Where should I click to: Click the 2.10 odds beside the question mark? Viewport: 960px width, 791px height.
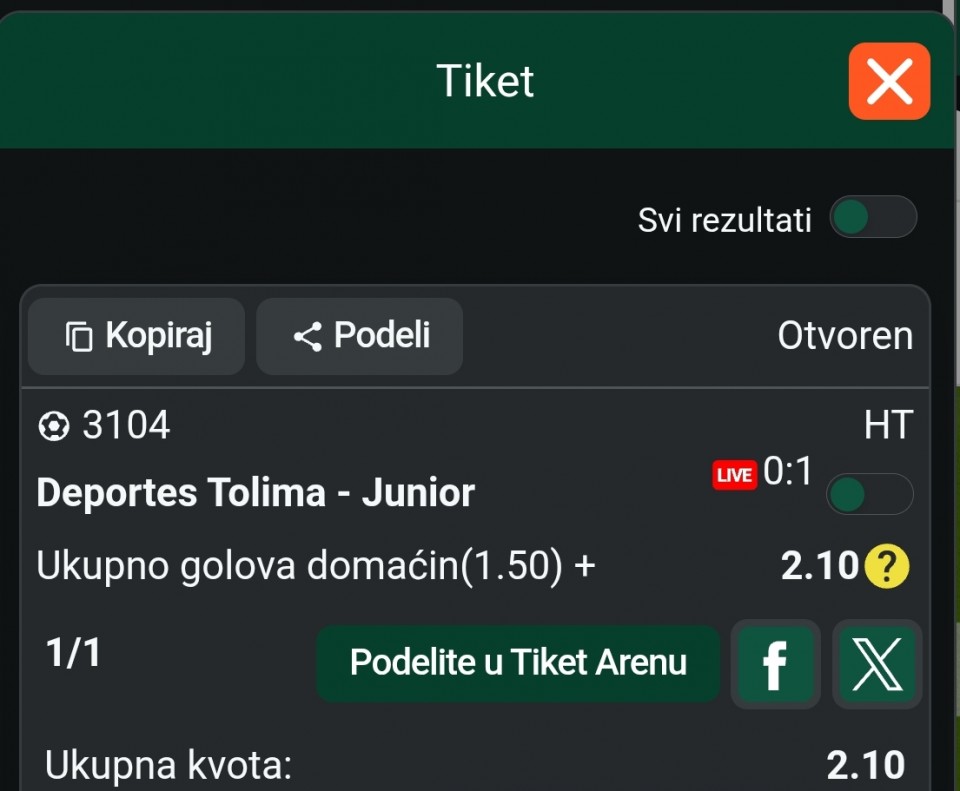click(x=819, y=567)
